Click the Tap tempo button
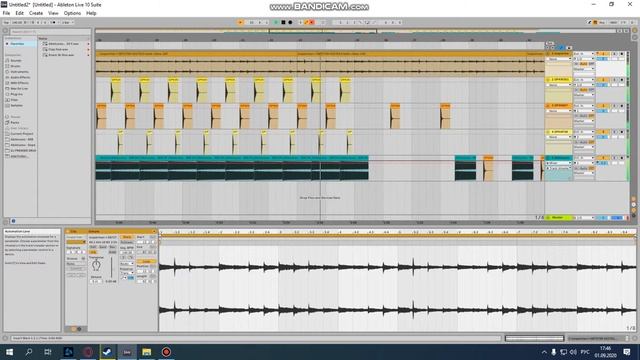This screenshot has width=640, height=360. (x=6, y=22)
